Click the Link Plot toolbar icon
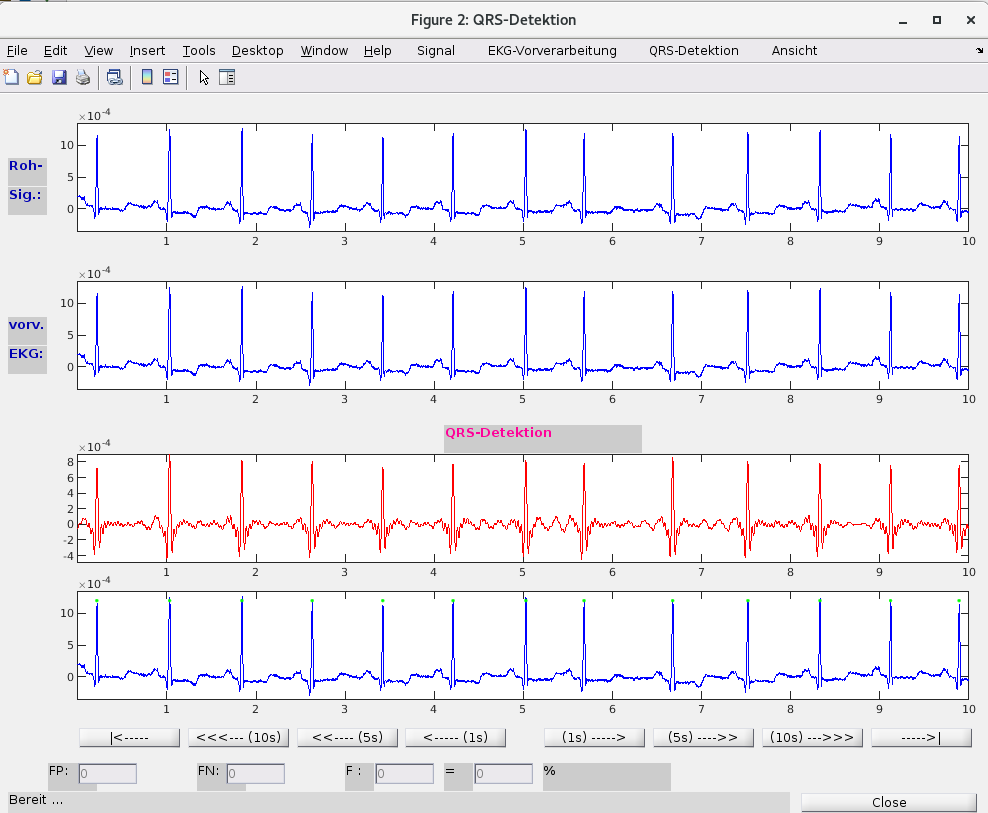Viewport: 988px width, 813px height. 114,77
